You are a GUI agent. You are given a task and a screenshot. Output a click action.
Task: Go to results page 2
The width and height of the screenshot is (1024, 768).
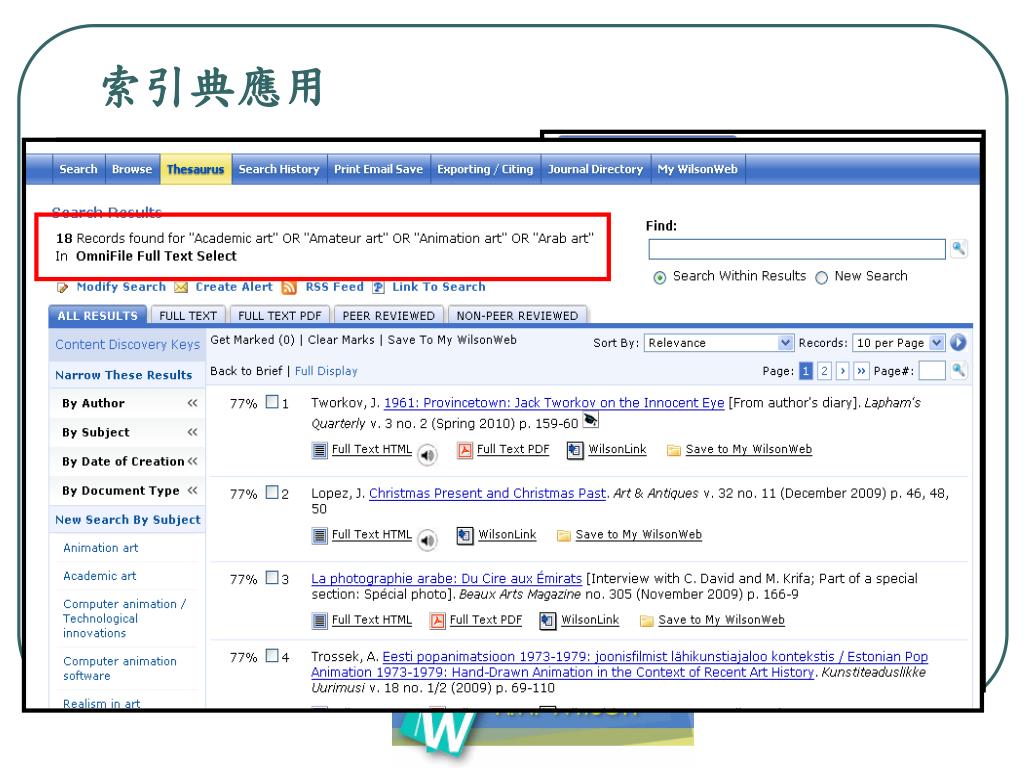824,371
